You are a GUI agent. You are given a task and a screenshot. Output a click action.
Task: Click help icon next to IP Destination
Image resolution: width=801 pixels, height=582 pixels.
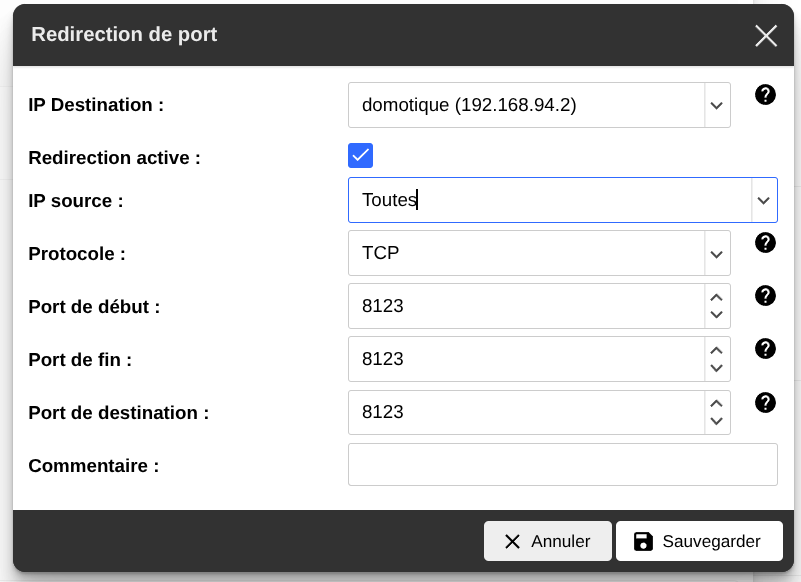click(x=765, y=95)
